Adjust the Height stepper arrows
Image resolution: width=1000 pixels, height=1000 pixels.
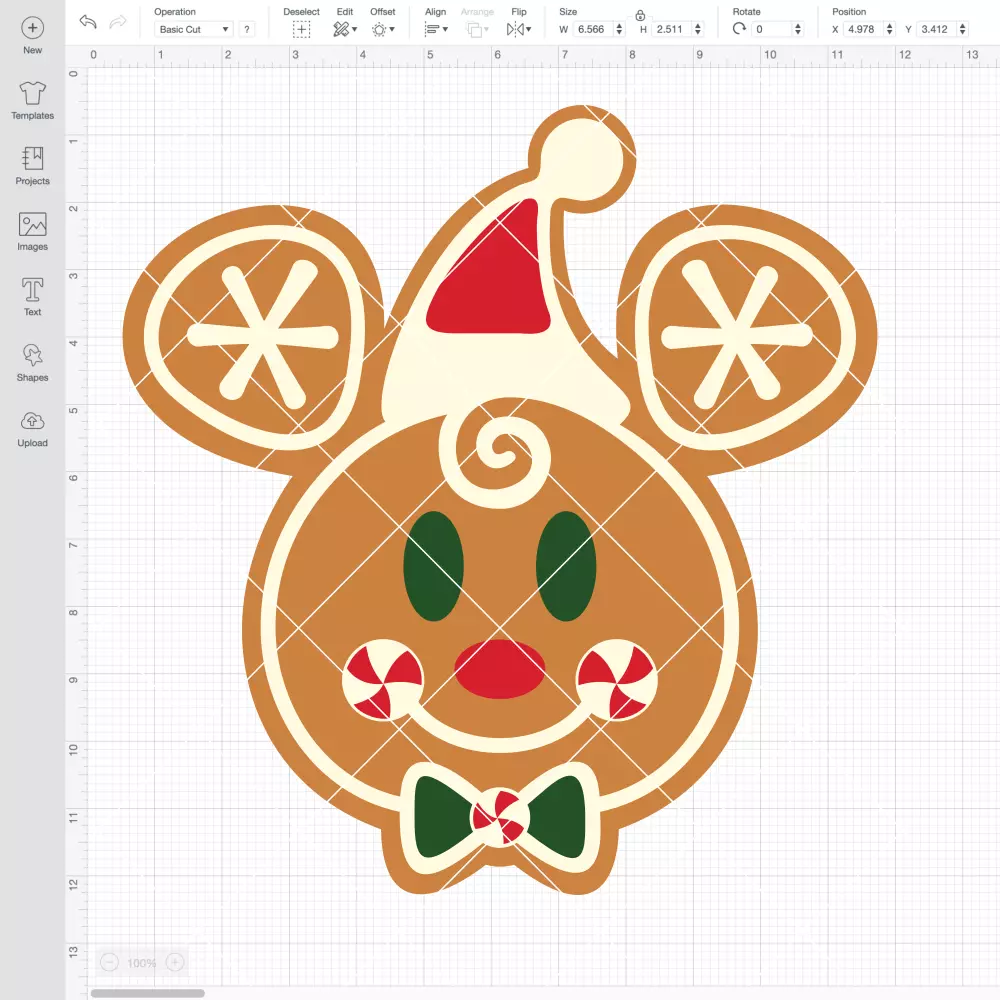(x=698, y=29)
